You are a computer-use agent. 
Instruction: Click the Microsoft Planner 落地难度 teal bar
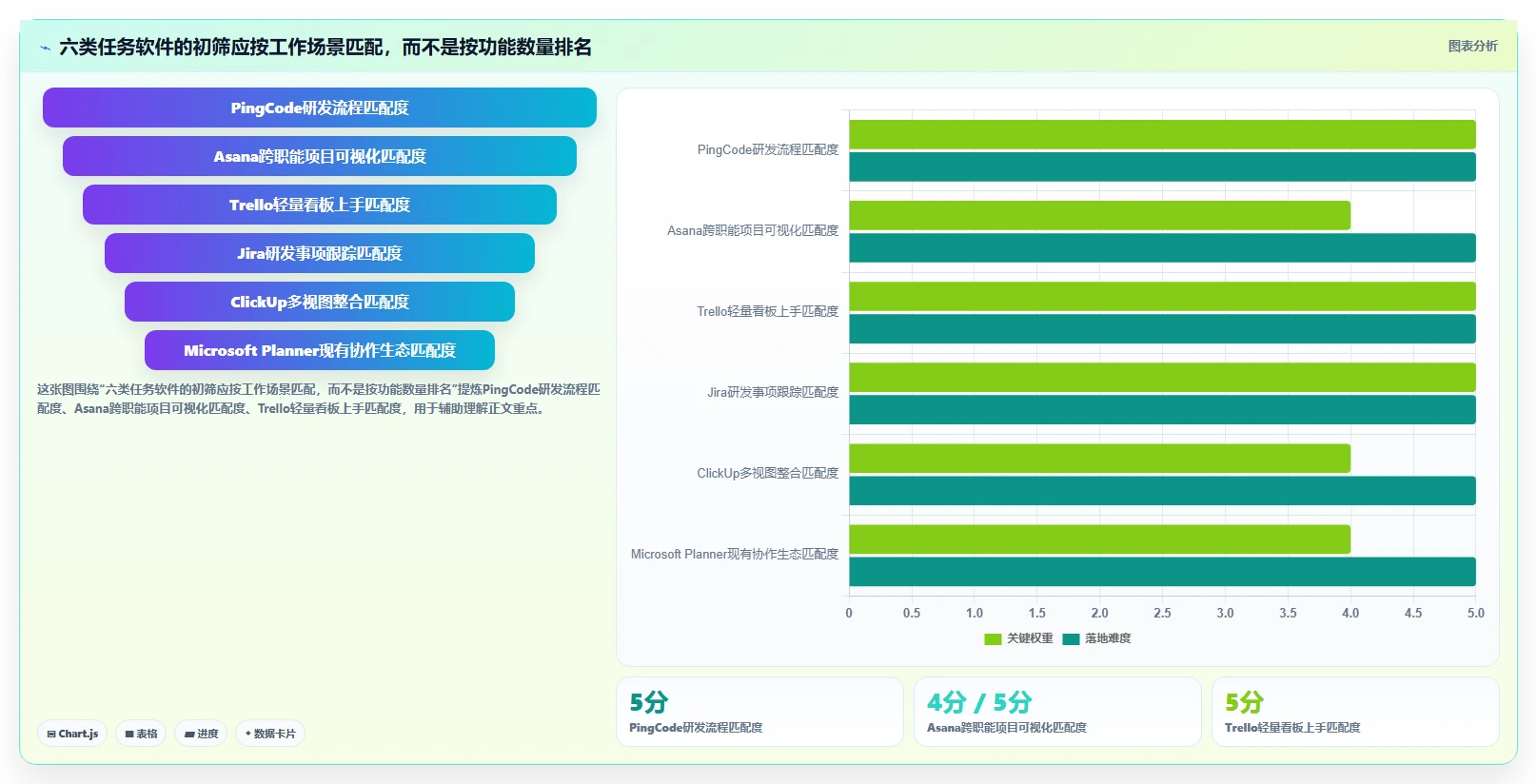point(1162,571)
